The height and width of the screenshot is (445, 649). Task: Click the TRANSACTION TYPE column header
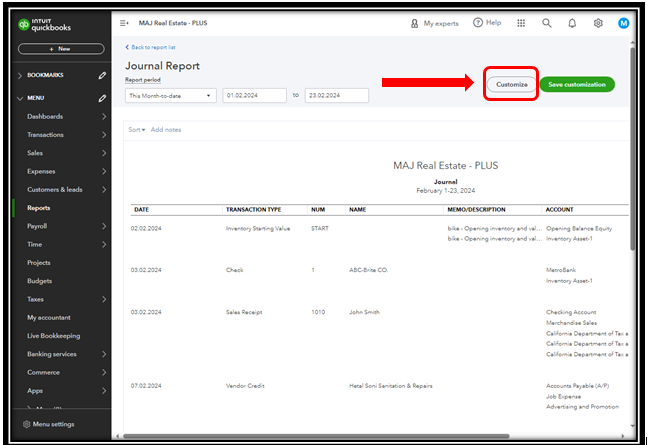pos(253,210)
